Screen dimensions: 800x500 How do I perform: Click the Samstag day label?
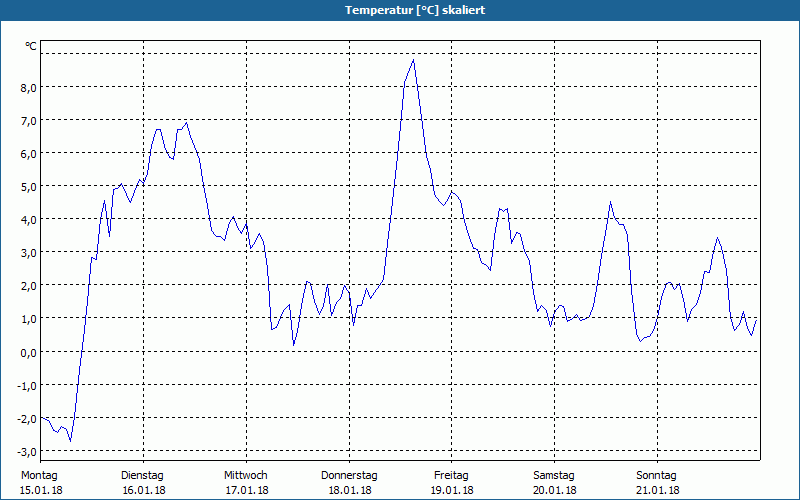pyautogui.click(x=554, y=476)
